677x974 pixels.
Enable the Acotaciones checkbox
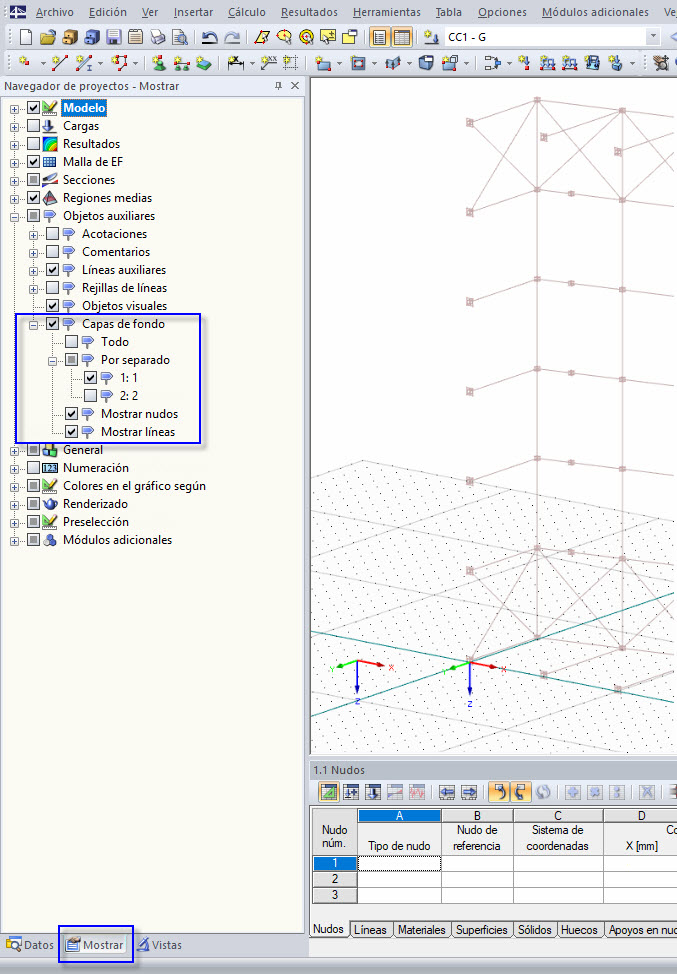click(53, 234)
